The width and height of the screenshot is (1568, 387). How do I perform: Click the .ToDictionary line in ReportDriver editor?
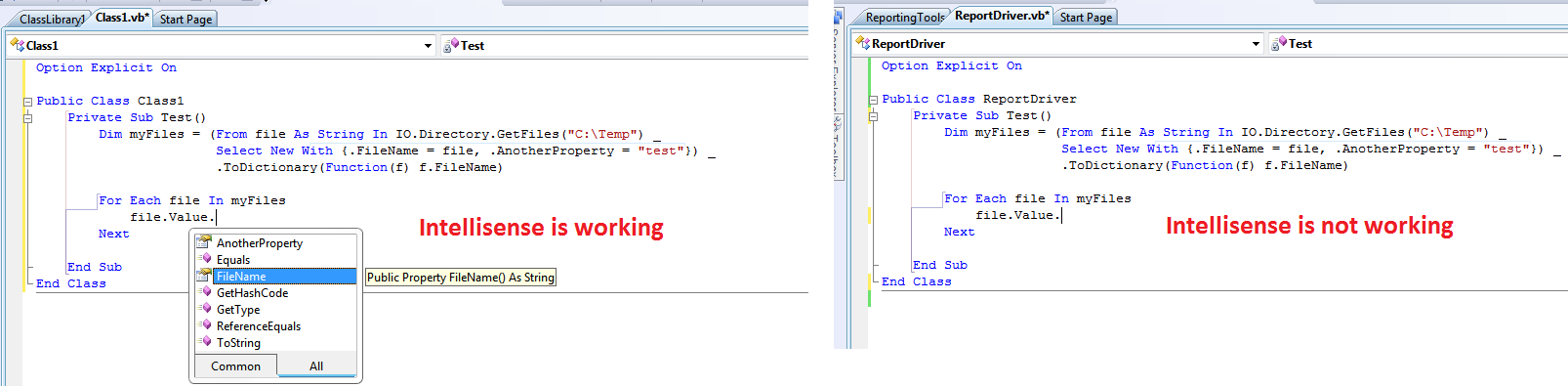click(x=1205, y=166)
